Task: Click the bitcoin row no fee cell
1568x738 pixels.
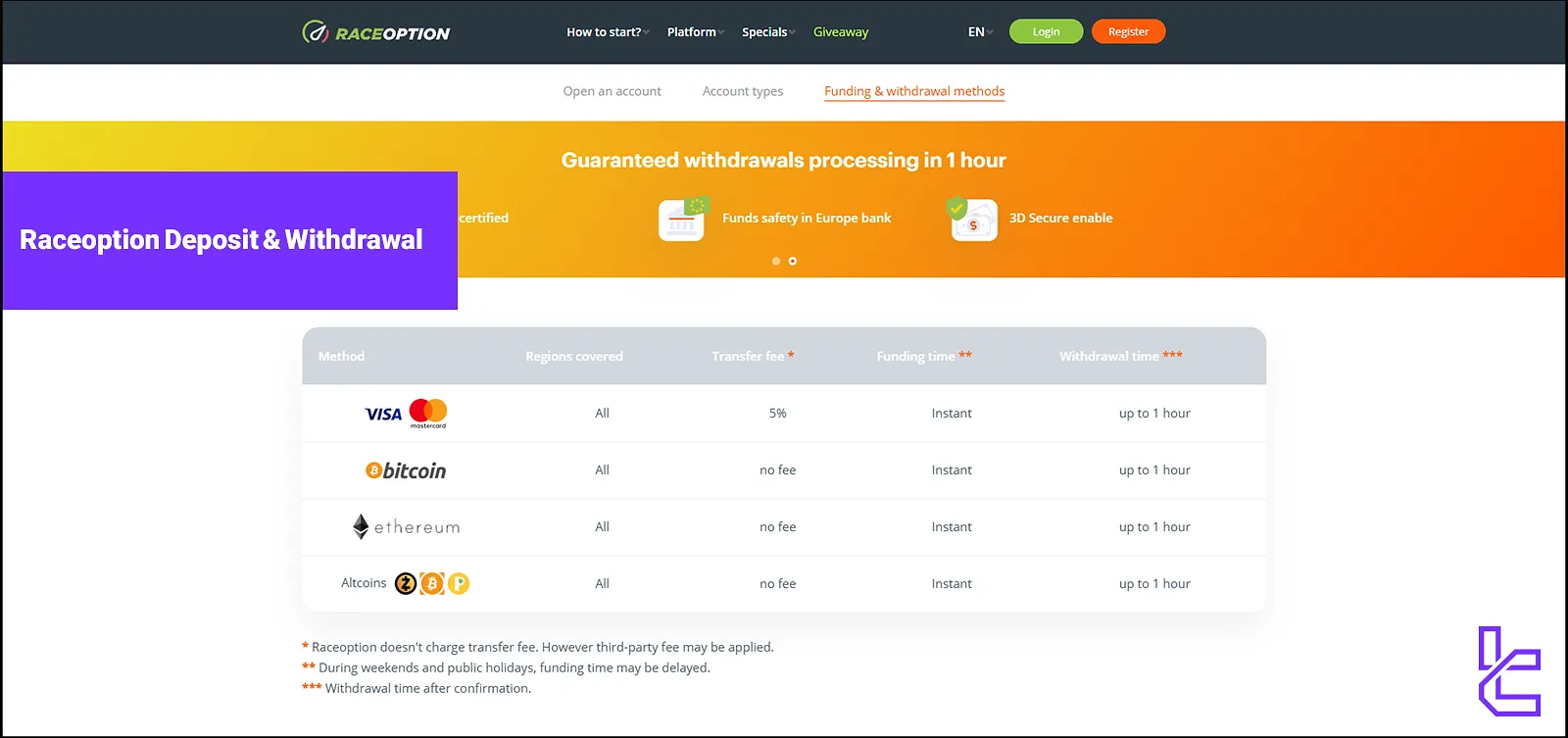Action: point(778,470)
